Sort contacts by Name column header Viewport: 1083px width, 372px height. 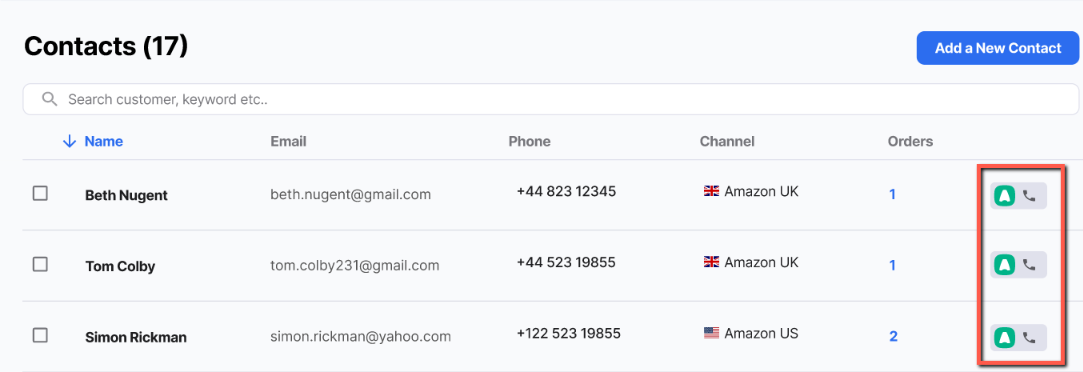pyautogui.click(x=104, y=141)
